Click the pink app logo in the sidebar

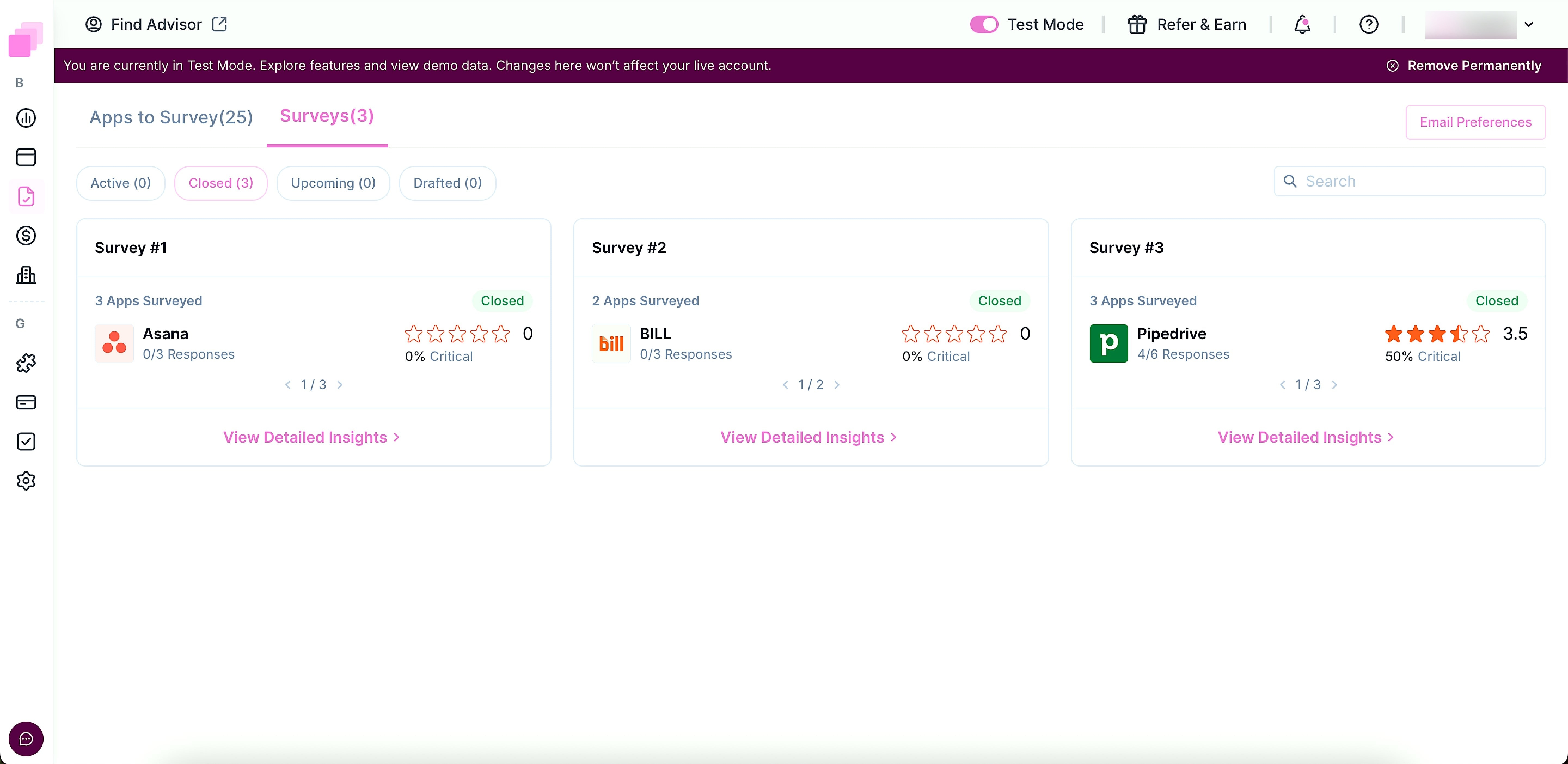[26, 39]
